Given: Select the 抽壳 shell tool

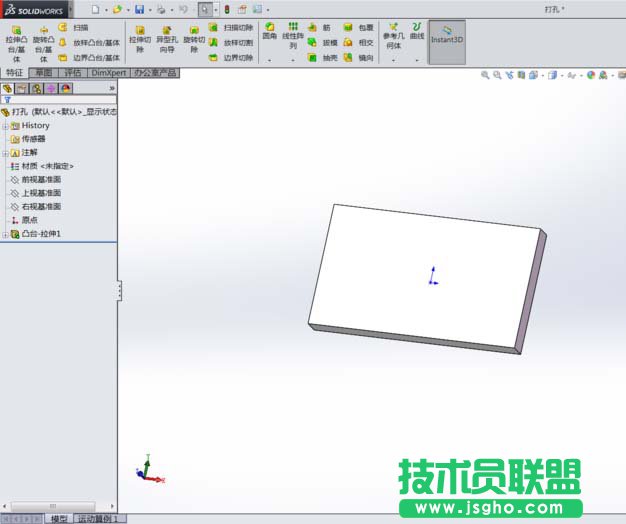Looking at the screenshot, I should [x=323, y=58].
